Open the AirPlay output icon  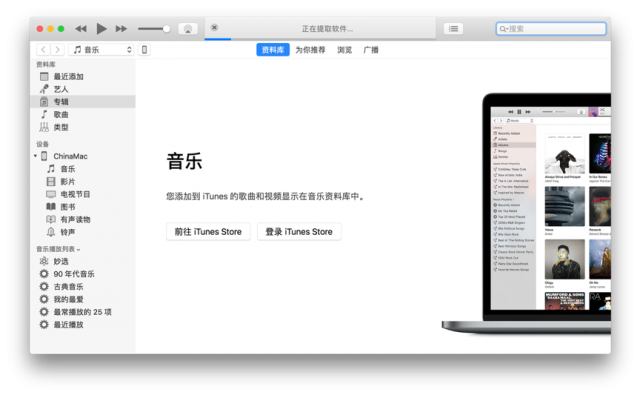(188, 29)
